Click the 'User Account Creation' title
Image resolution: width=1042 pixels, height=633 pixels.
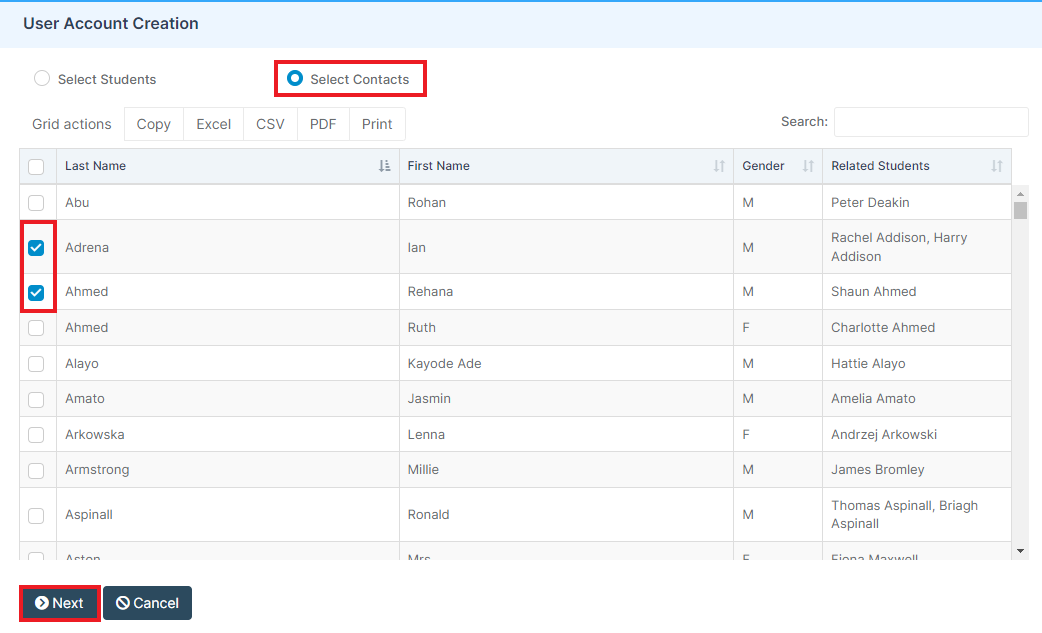(x=111, y=23)
